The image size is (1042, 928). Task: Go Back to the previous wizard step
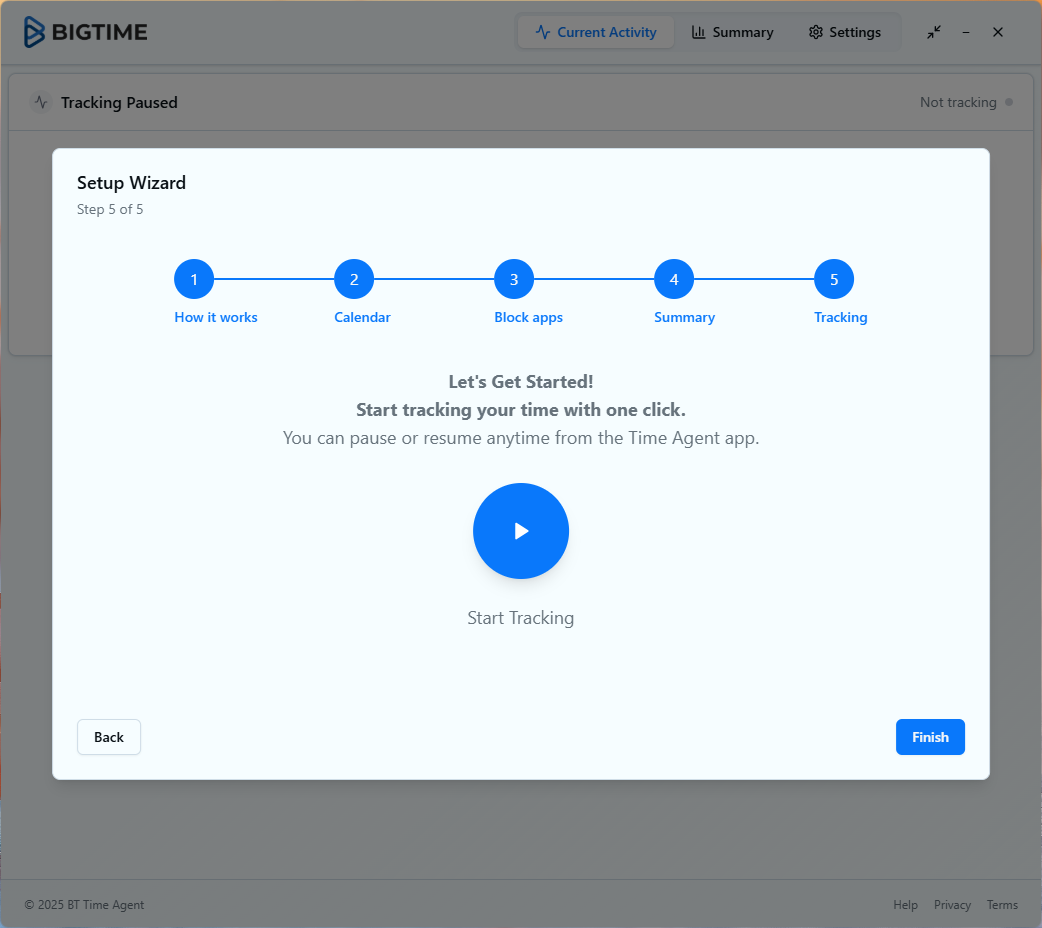tap(109, 737)
